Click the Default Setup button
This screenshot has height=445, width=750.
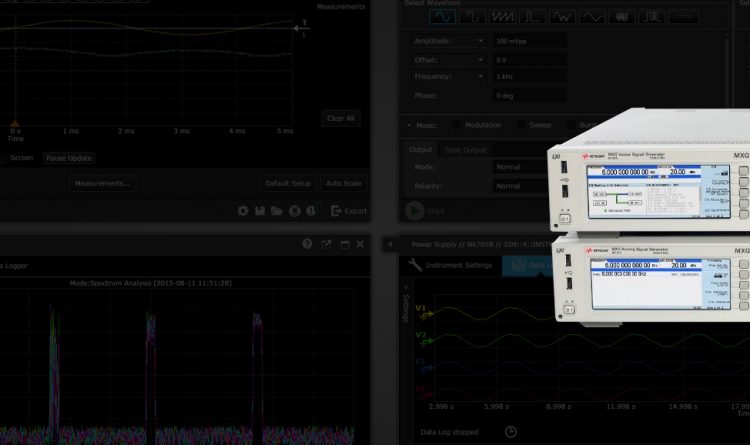click(x=288, y=183)
